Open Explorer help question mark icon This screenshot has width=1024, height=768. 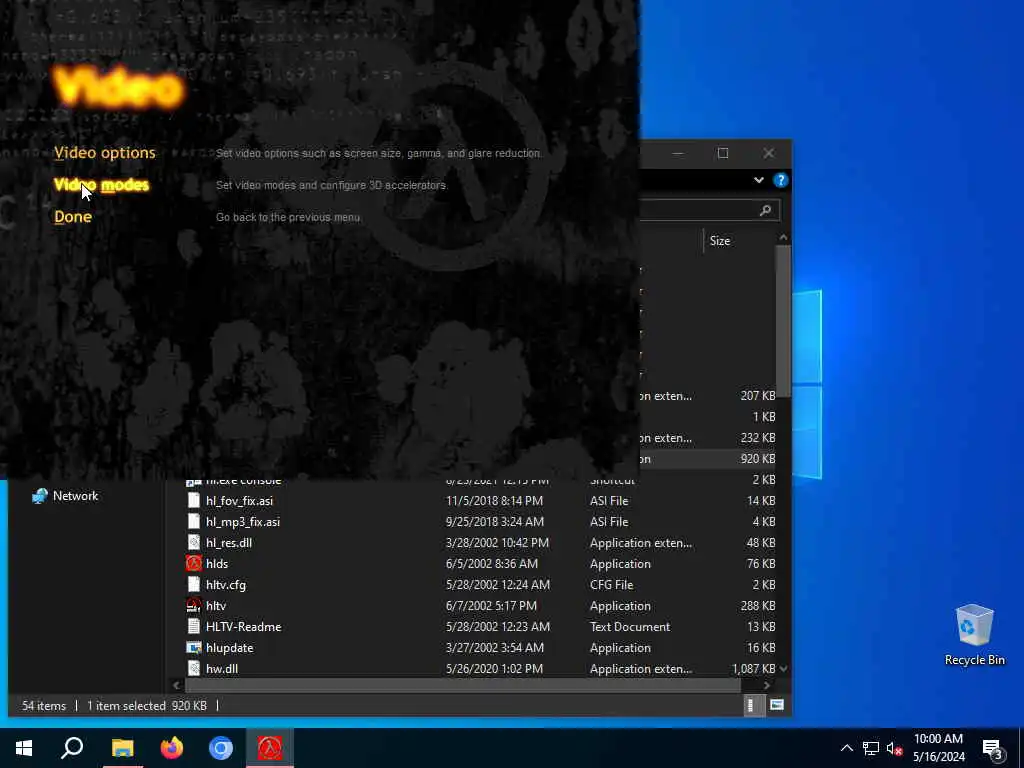point(780,180)
